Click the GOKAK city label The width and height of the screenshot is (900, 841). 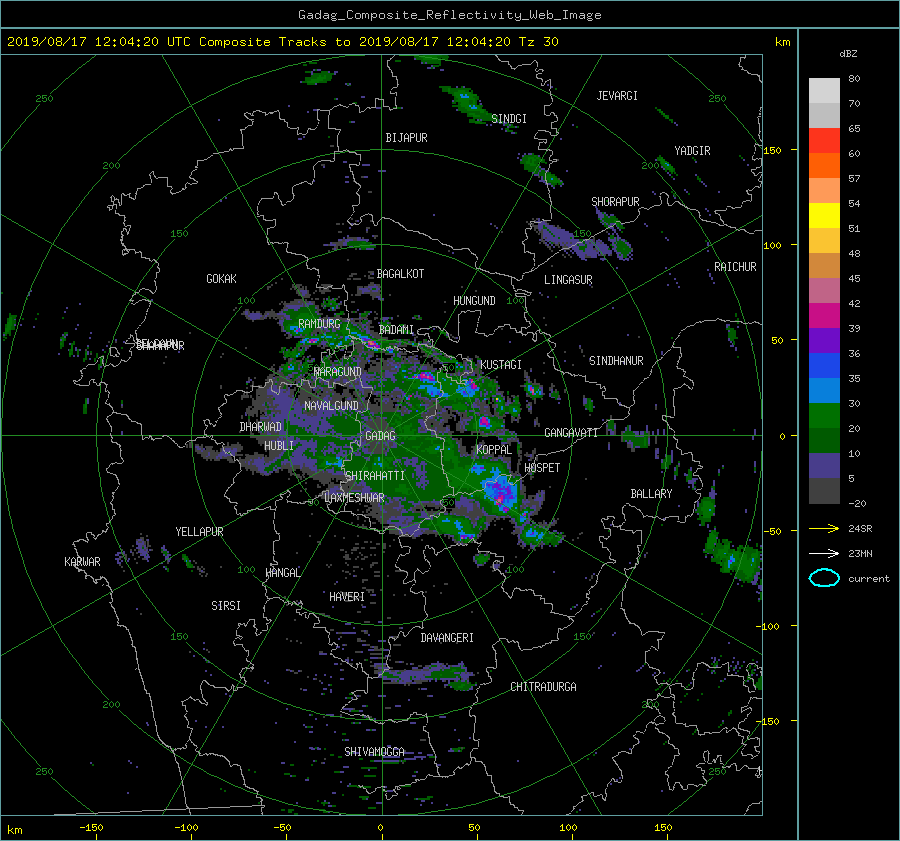[222, 279]
